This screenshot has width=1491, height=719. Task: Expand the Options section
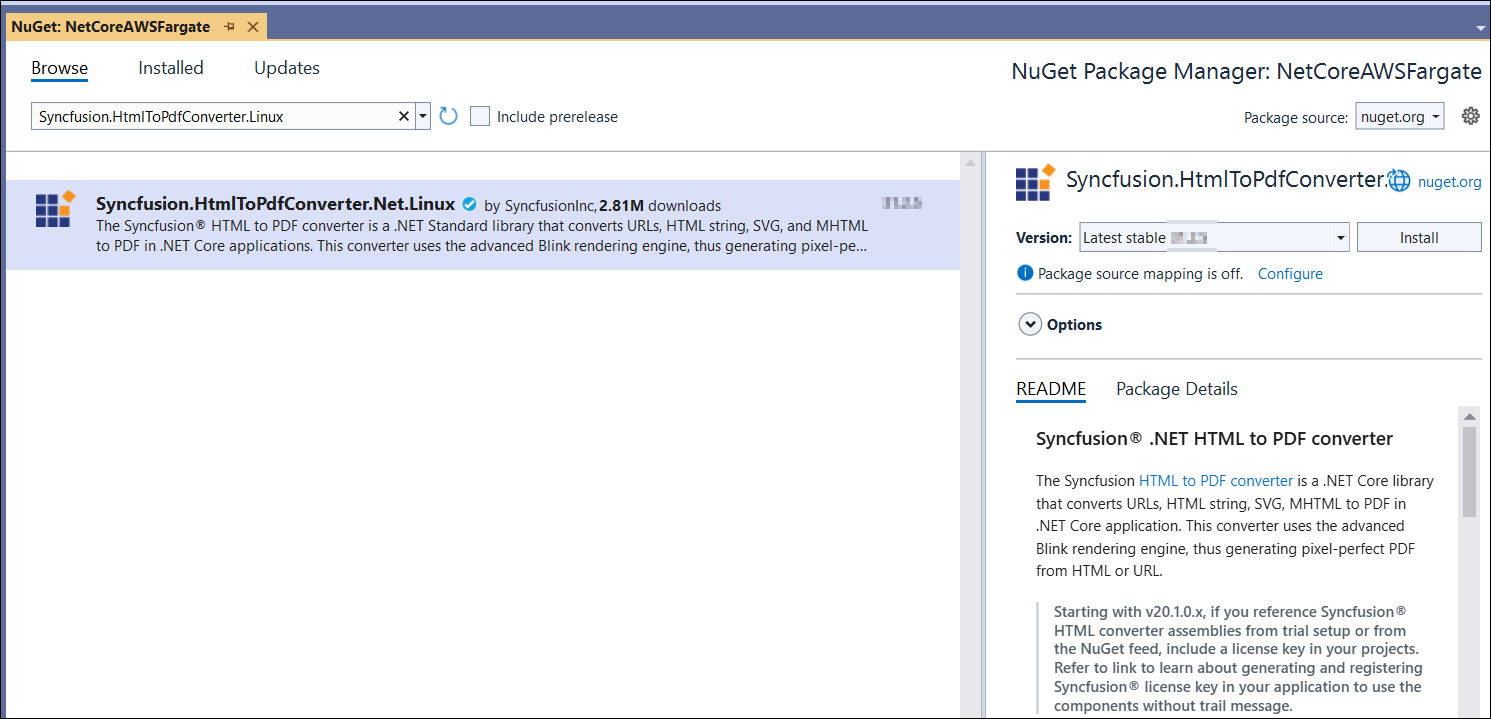tap(1029, 324)
